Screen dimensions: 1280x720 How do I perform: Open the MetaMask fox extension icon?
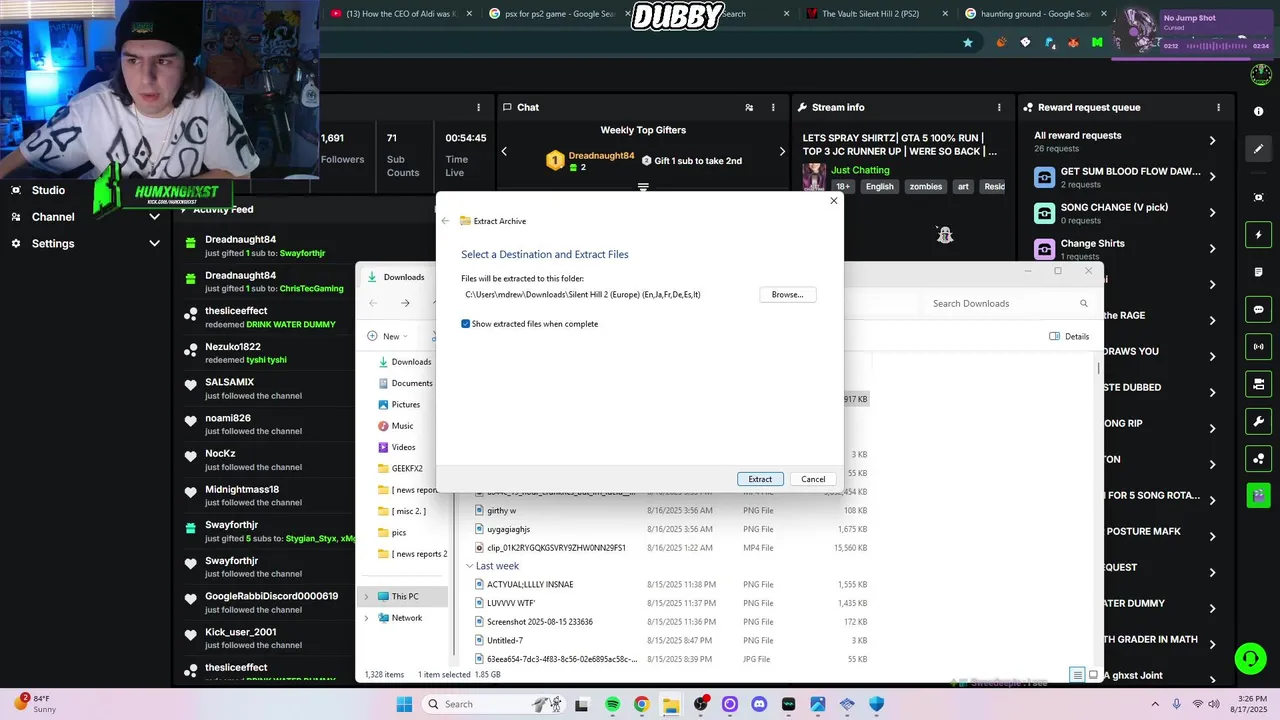point(1073,43)
